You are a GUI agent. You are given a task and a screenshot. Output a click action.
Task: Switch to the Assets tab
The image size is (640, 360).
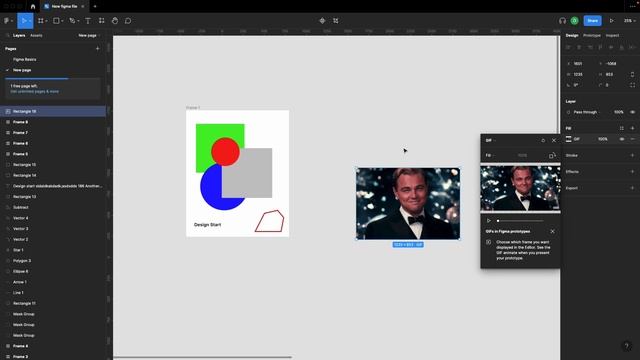click(36, 36)
